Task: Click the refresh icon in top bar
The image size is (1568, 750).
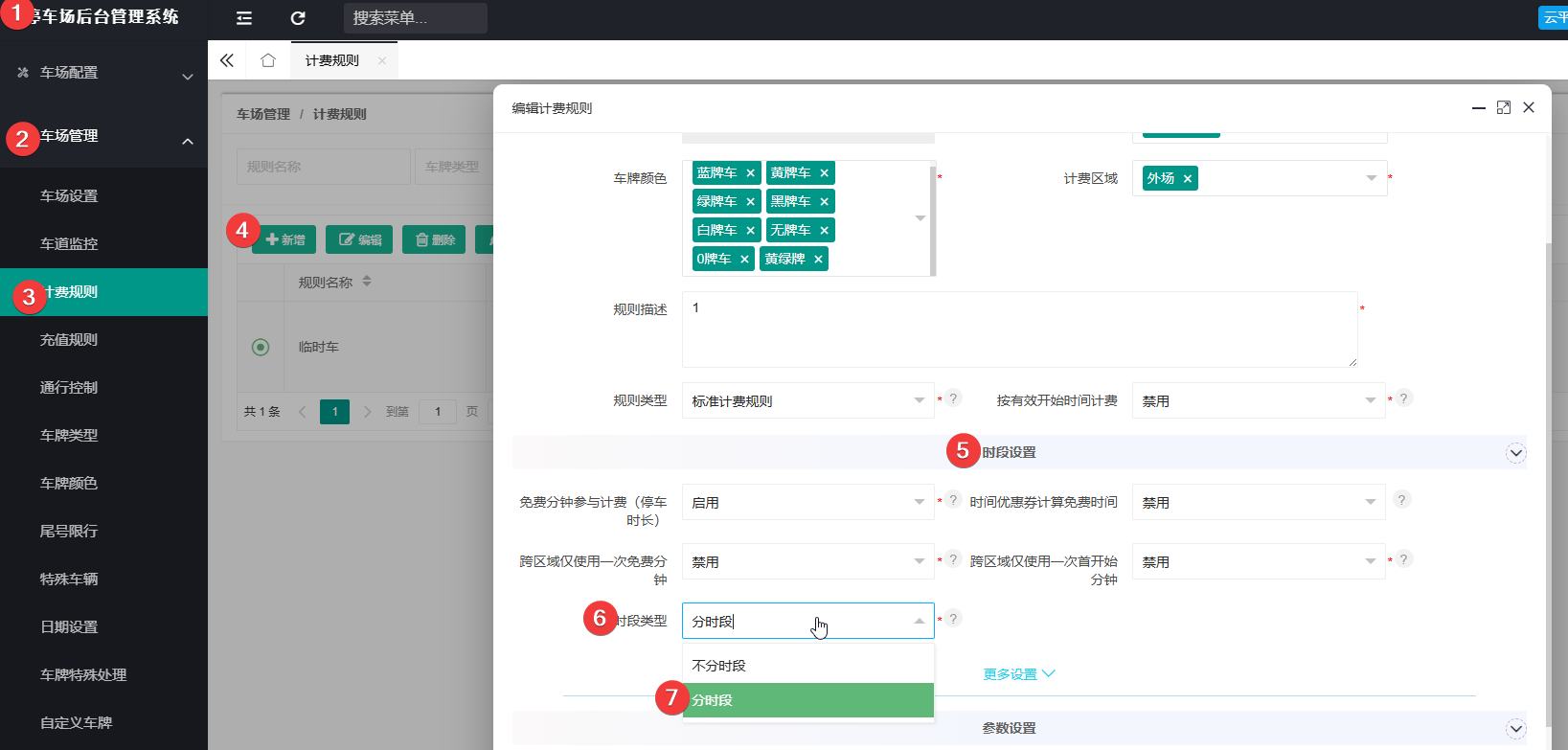Action: point(298,18)
